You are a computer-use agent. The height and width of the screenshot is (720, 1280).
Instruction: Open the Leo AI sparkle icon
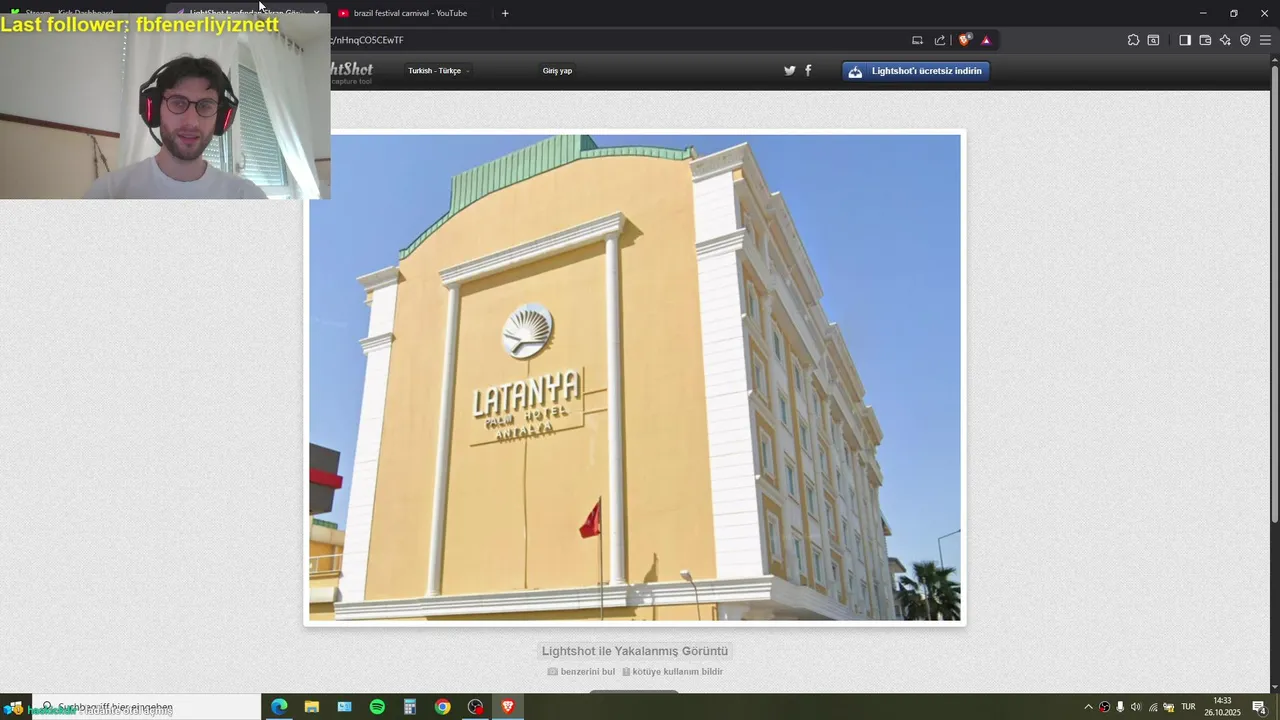pos(1225,40)
